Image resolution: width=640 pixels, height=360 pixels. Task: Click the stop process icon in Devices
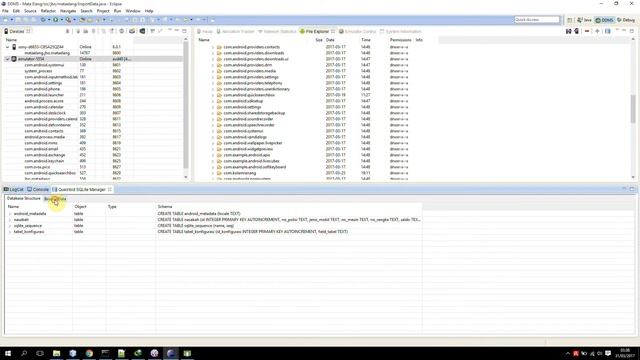(121, 31)
